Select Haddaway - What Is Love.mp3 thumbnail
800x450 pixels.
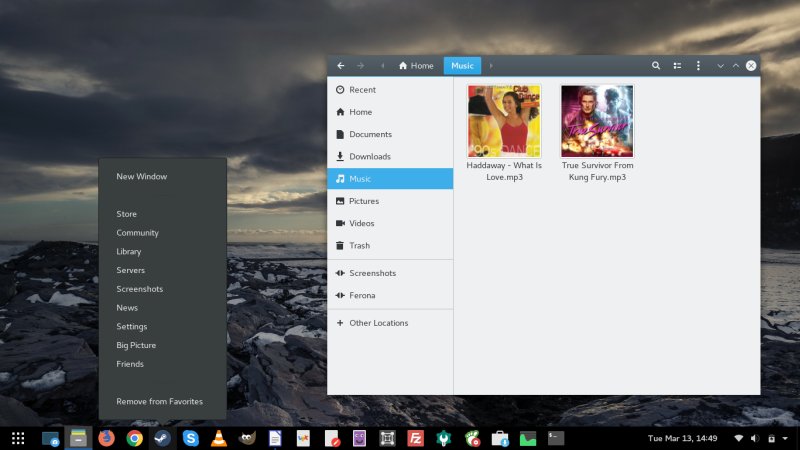pos(504,121)
